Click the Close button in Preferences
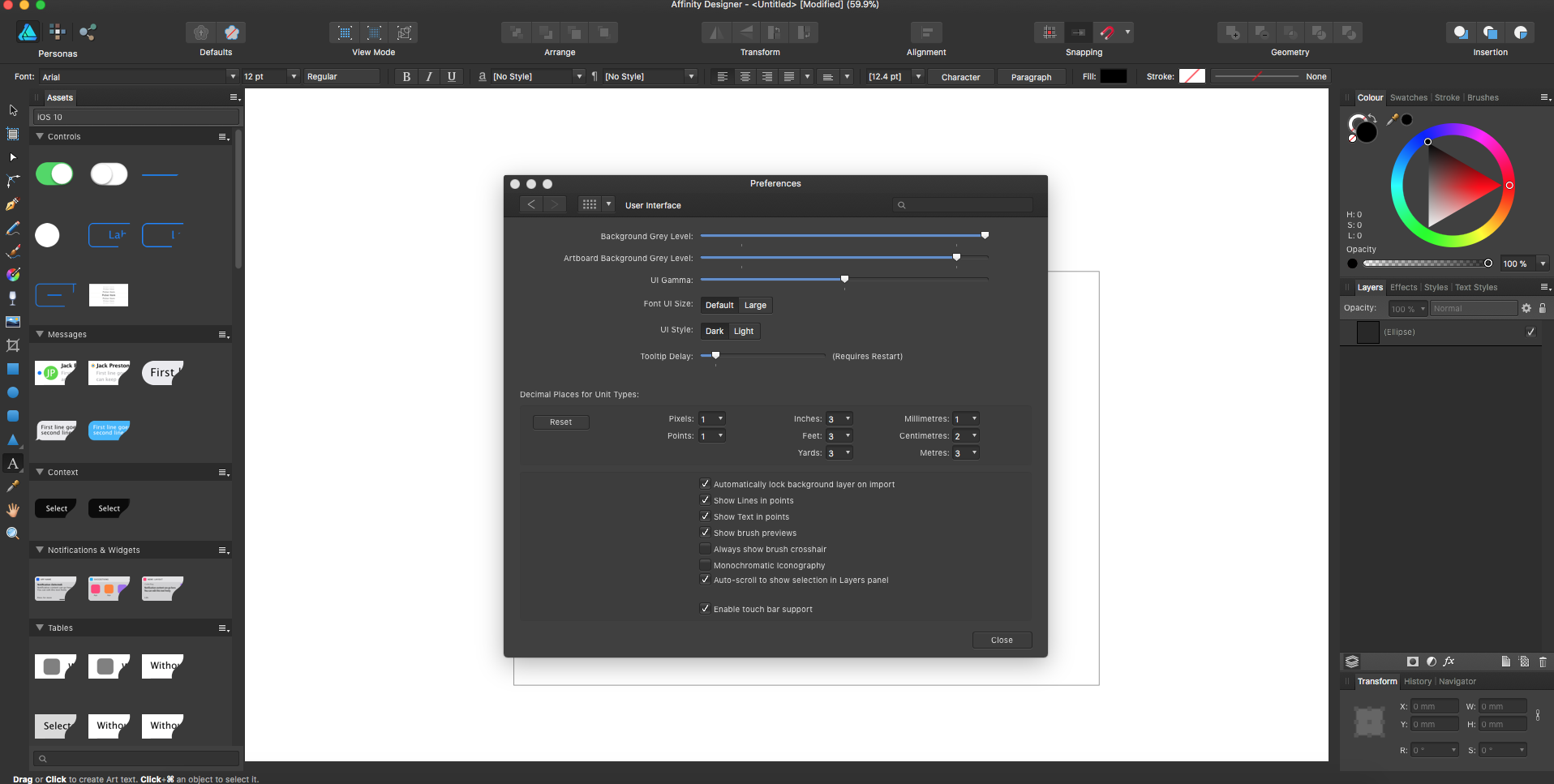This screenshot has height=784, width=1554. coord(1002,640)
